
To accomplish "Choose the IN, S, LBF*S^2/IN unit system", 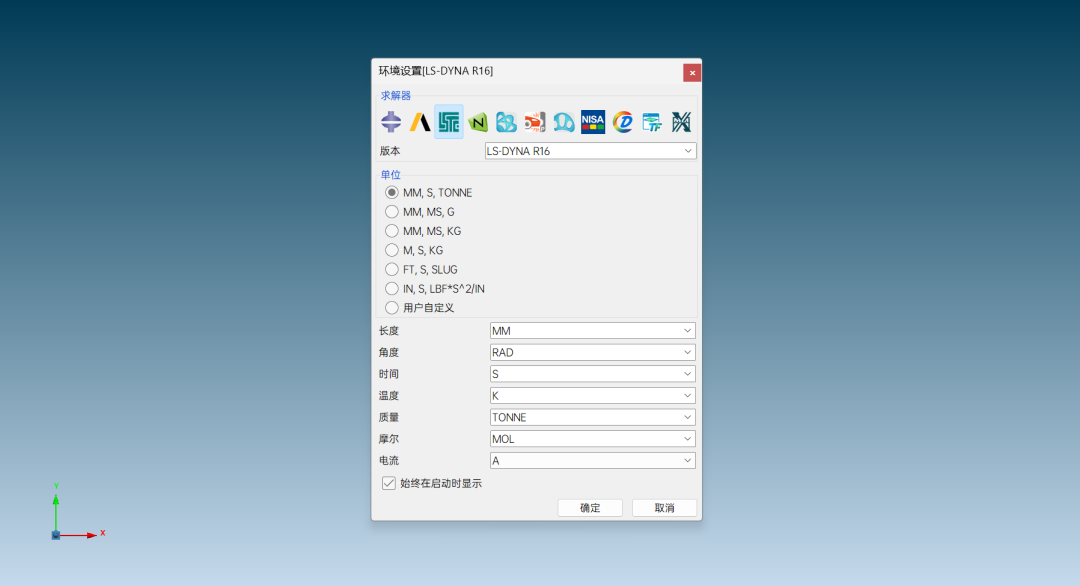I will (392, 289).
